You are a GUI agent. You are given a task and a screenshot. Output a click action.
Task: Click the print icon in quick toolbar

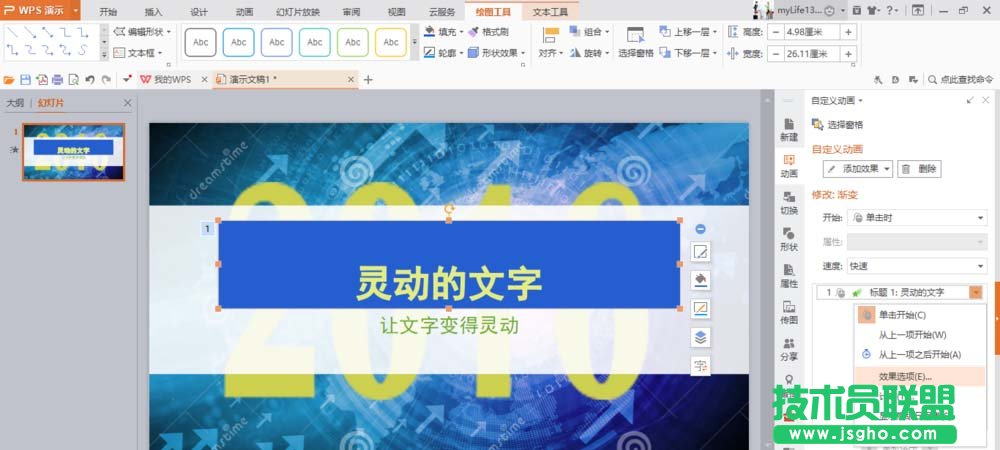[x=57, y=80]
